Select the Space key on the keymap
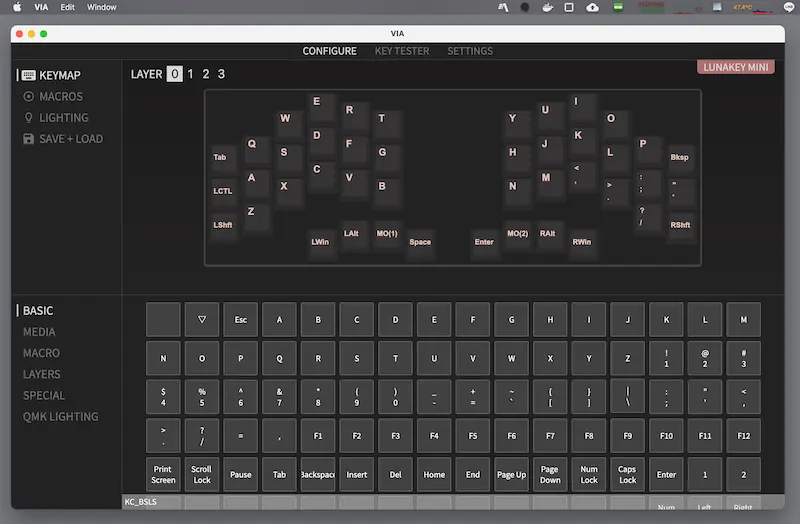This screenshot has width=800, height=524. tap(420, 244)
